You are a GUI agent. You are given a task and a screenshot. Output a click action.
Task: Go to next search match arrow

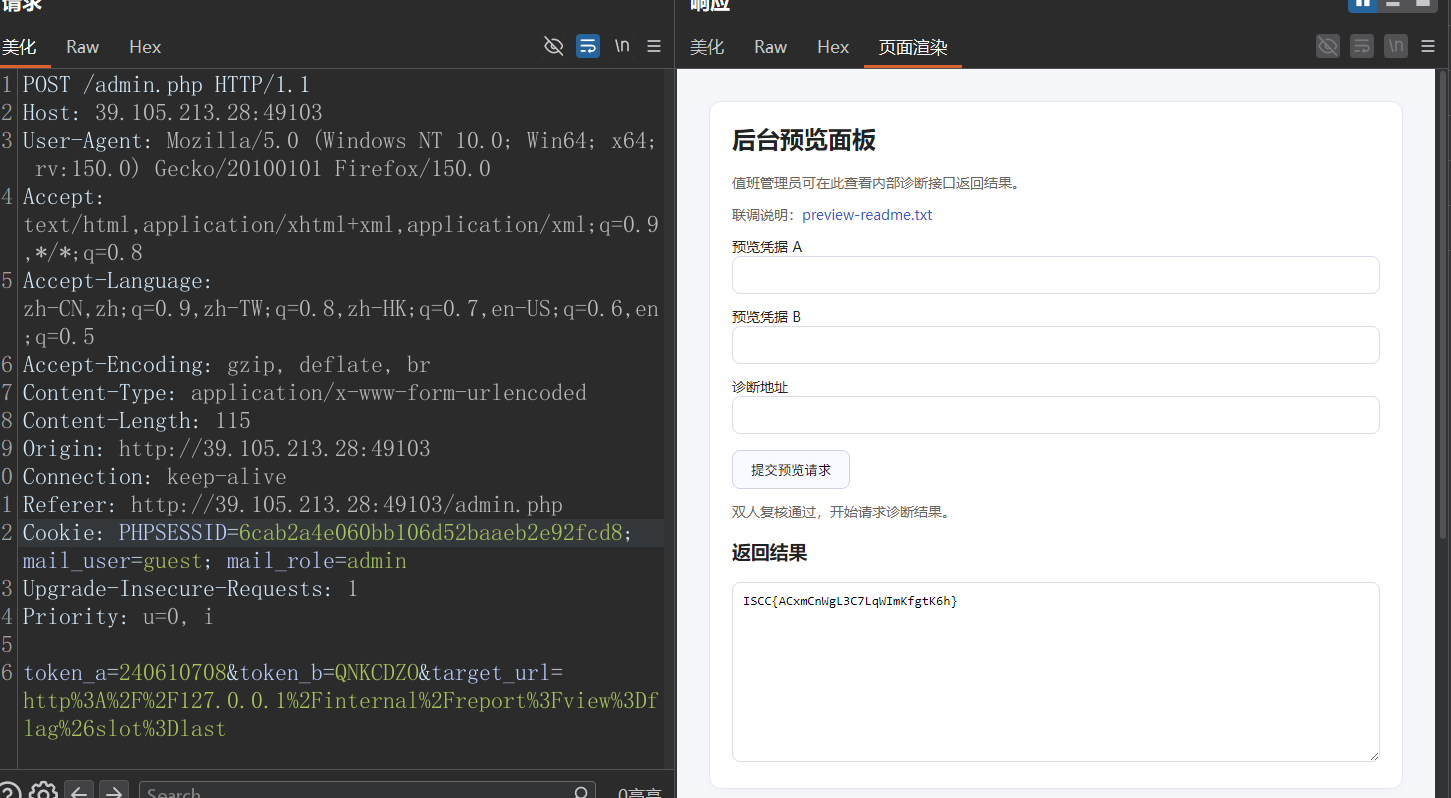(114, 792)
